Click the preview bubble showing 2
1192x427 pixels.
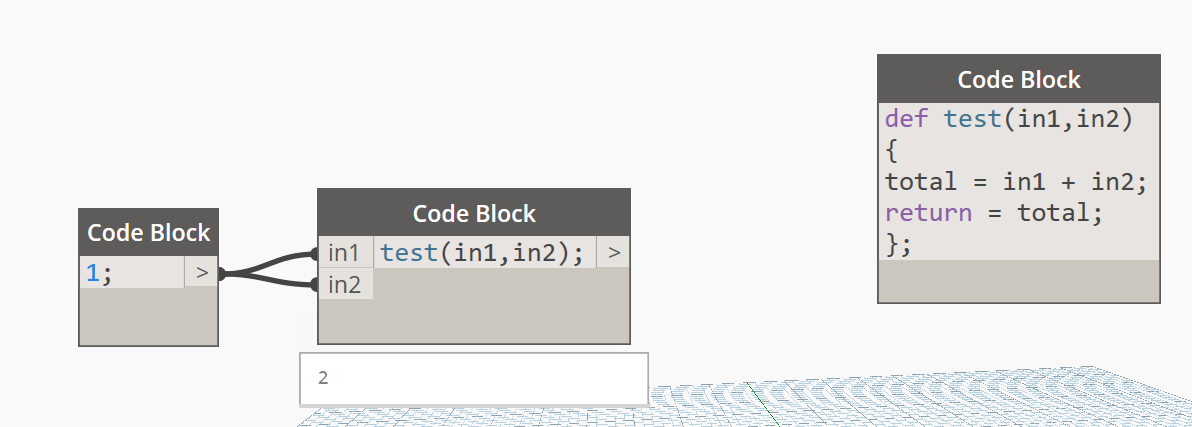(473, 378)
